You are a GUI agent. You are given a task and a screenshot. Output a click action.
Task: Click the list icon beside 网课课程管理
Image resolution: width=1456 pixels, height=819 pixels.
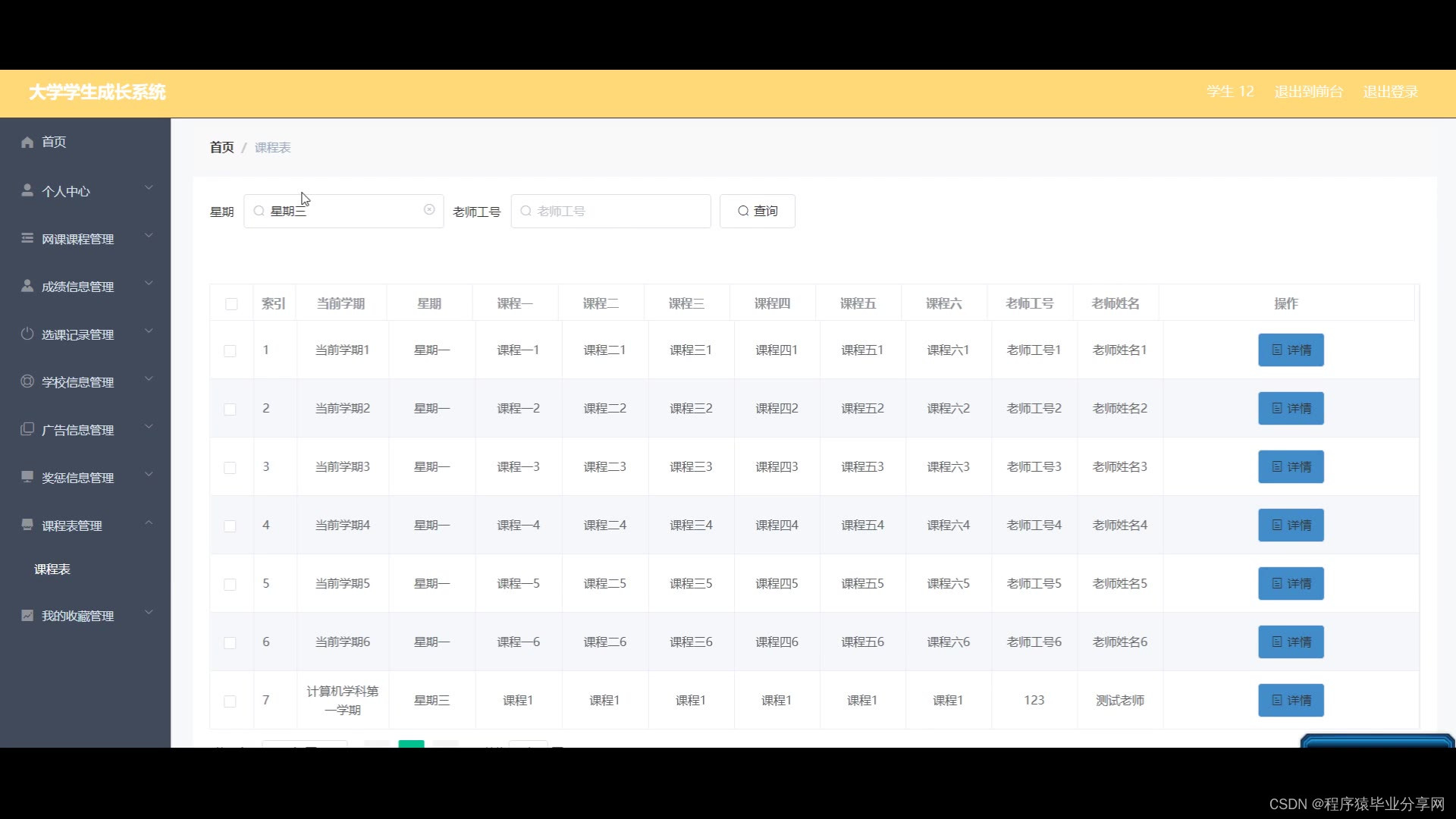coord(27,238)
